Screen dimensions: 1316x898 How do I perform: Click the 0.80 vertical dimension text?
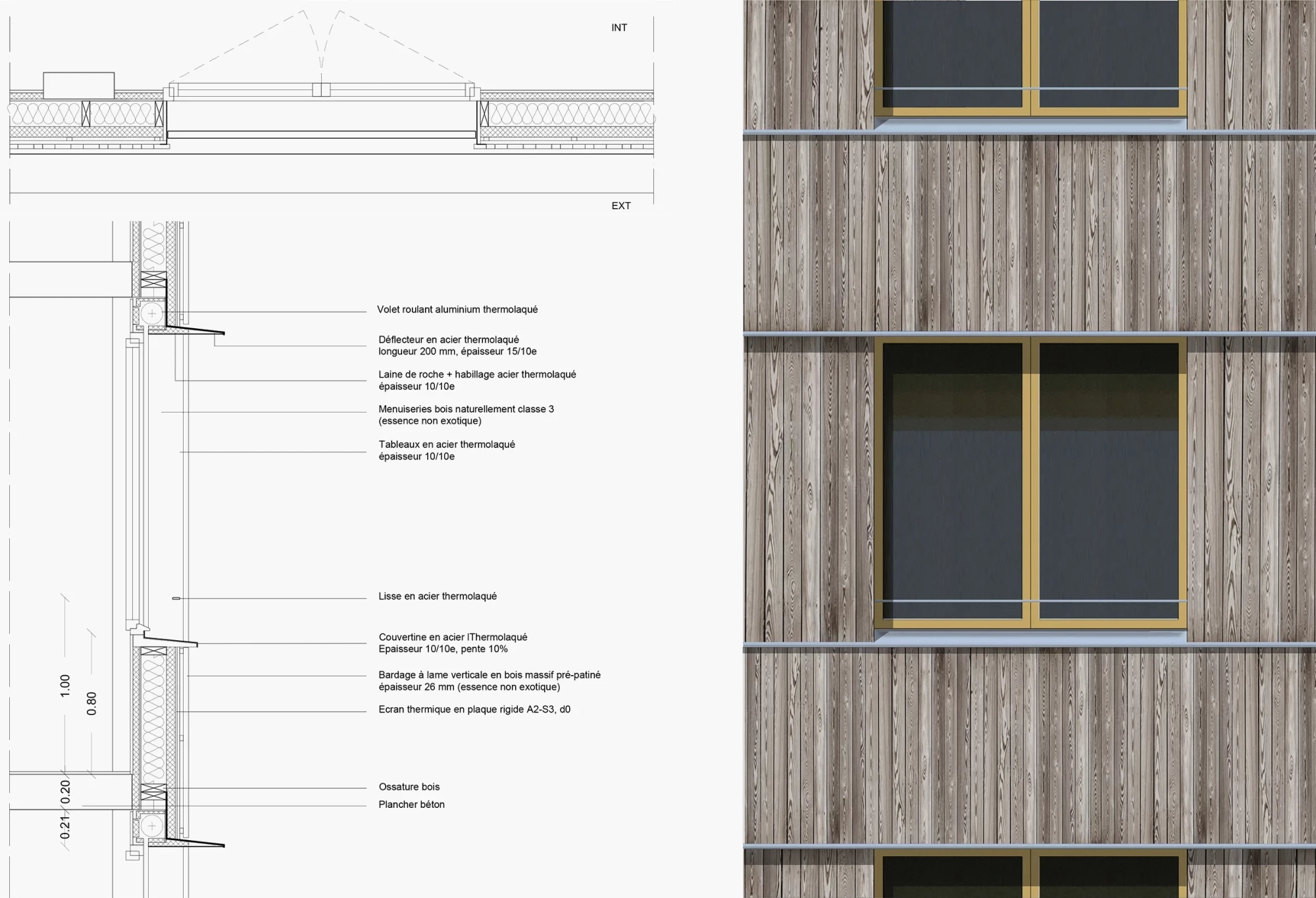click(91, 703)
